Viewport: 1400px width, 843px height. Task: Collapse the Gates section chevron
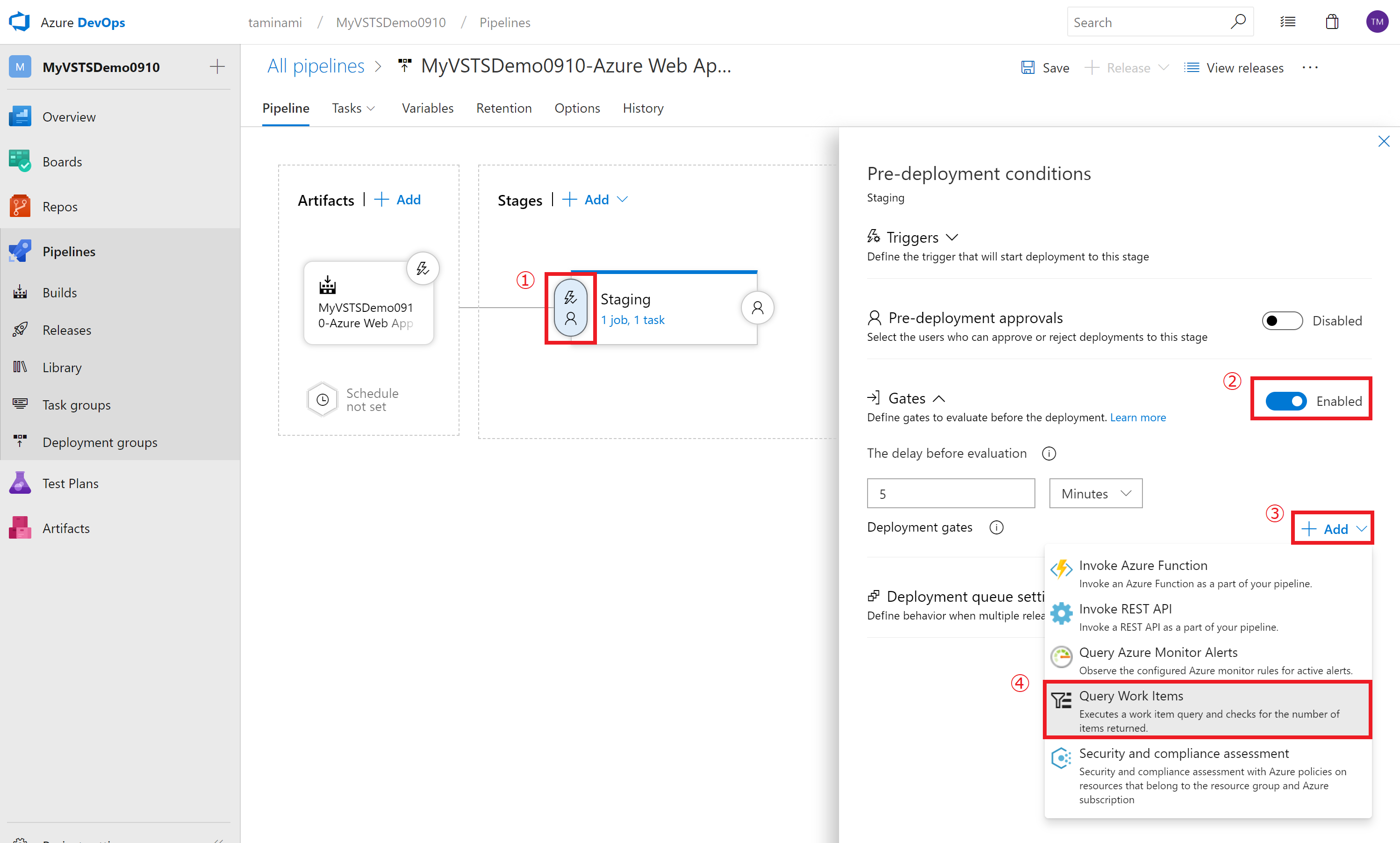[939, 399]
